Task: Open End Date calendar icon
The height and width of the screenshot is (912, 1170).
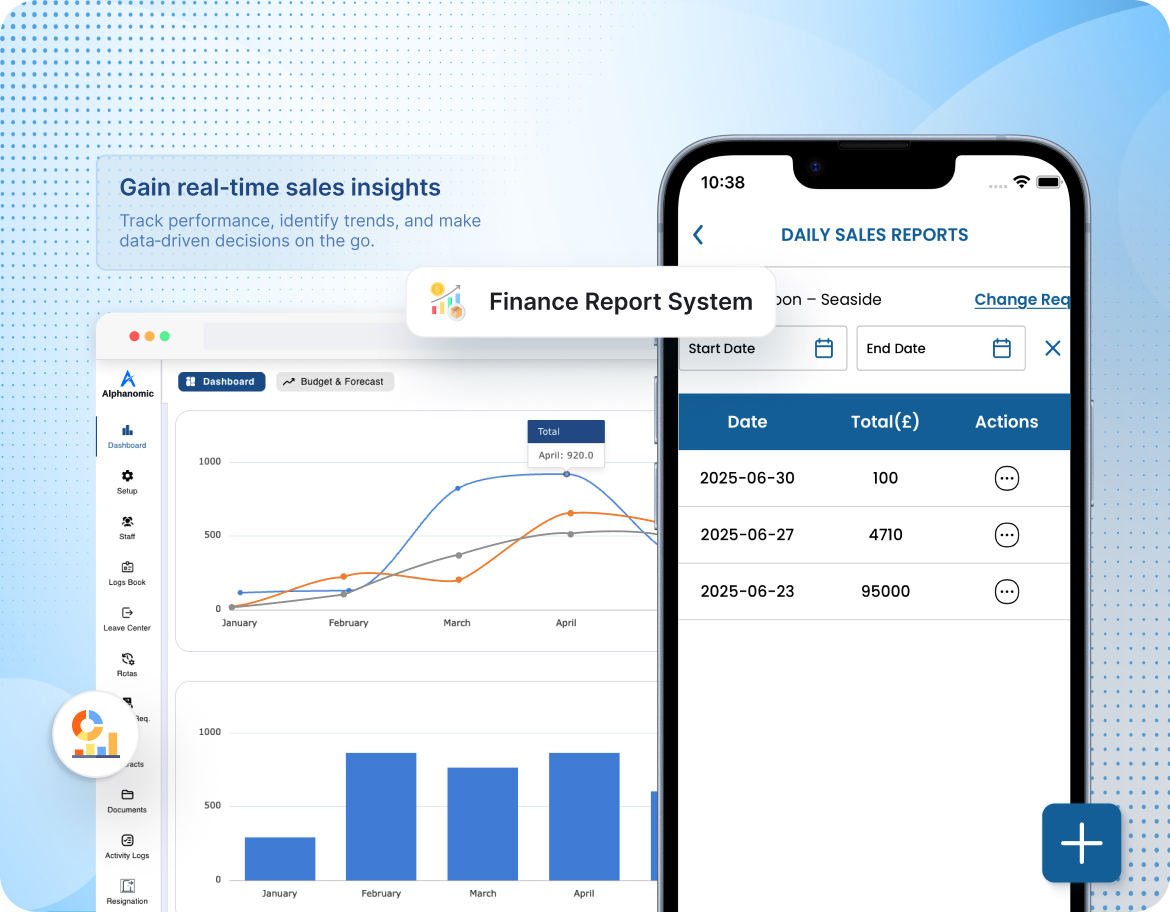Action: click(x=1002, y=348)
